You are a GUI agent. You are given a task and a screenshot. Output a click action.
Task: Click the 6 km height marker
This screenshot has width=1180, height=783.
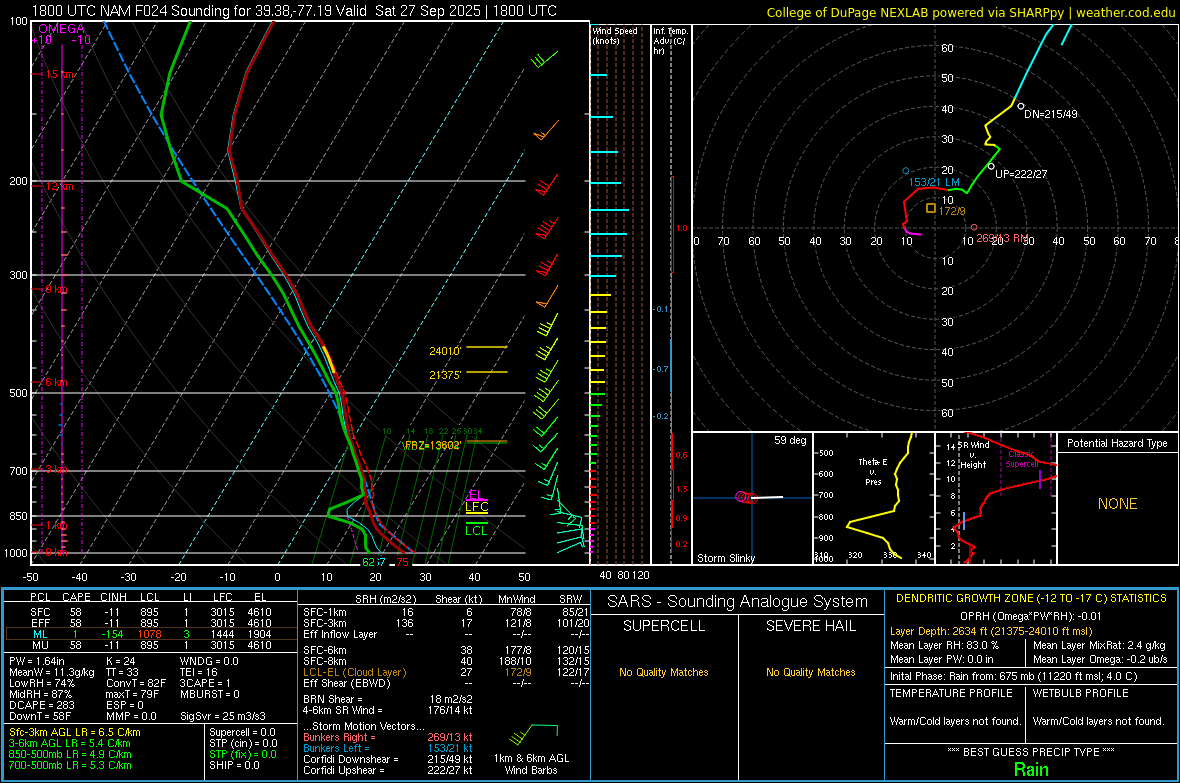click(56, 382)
